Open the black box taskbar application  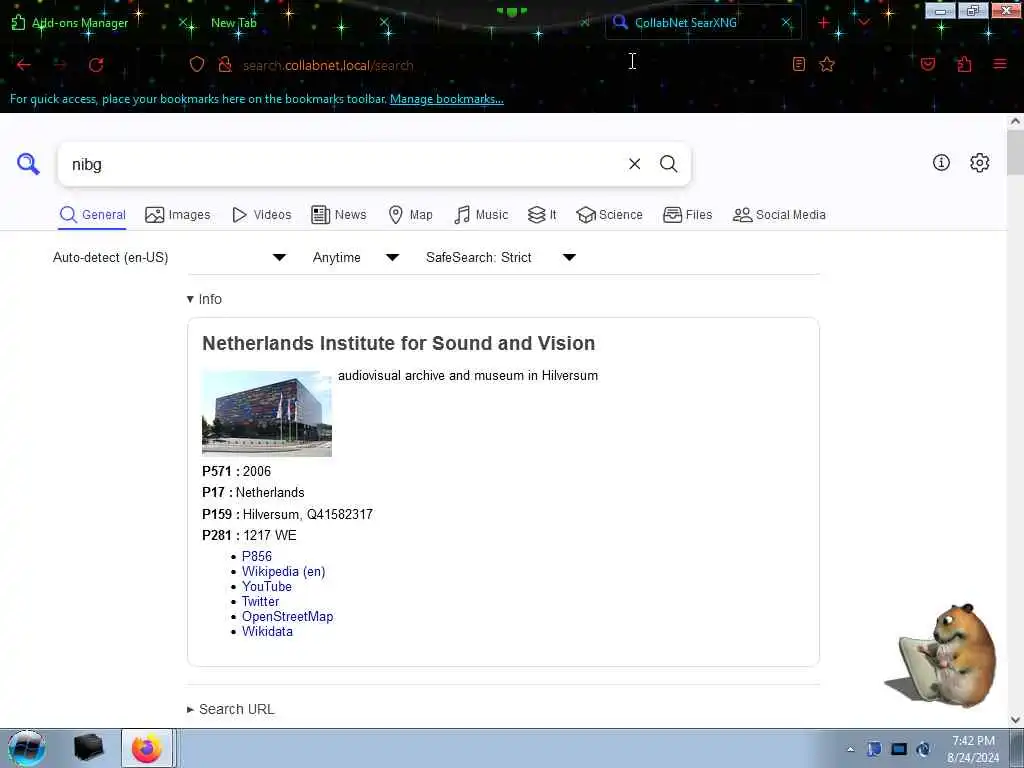pyautogui.click(x=88, y=748)
